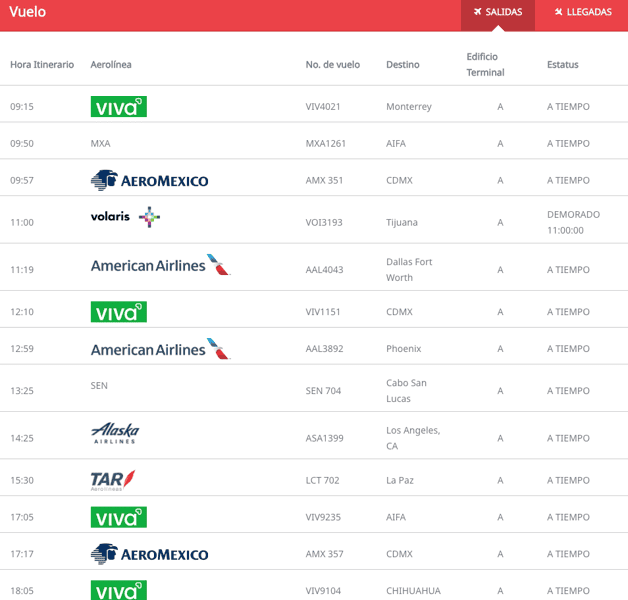Click the Viva logo for flight VIV4021
Screen dimensions: 628x600
pyautogui.click(x=118, y=107)
